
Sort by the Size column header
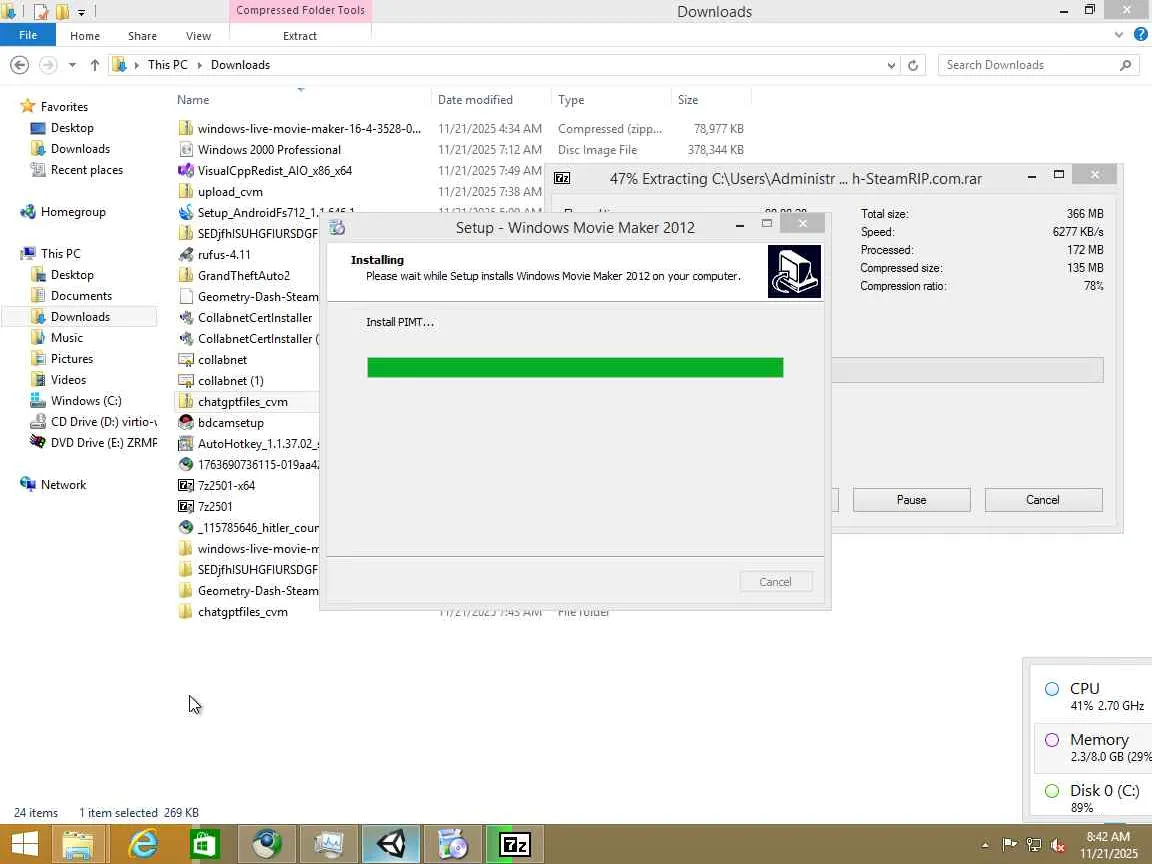click(710, 100)
